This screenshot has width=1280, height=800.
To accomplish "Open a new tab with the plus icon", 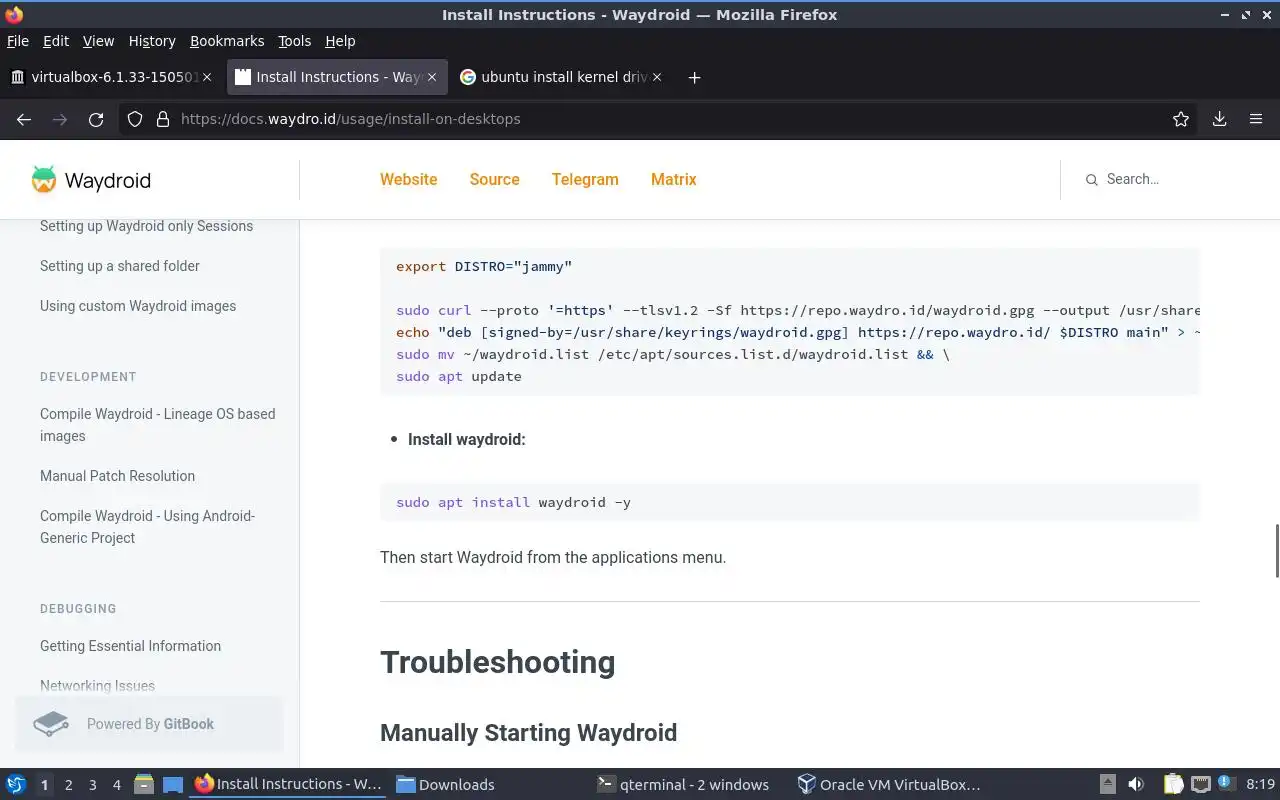I will coord(695,77).
